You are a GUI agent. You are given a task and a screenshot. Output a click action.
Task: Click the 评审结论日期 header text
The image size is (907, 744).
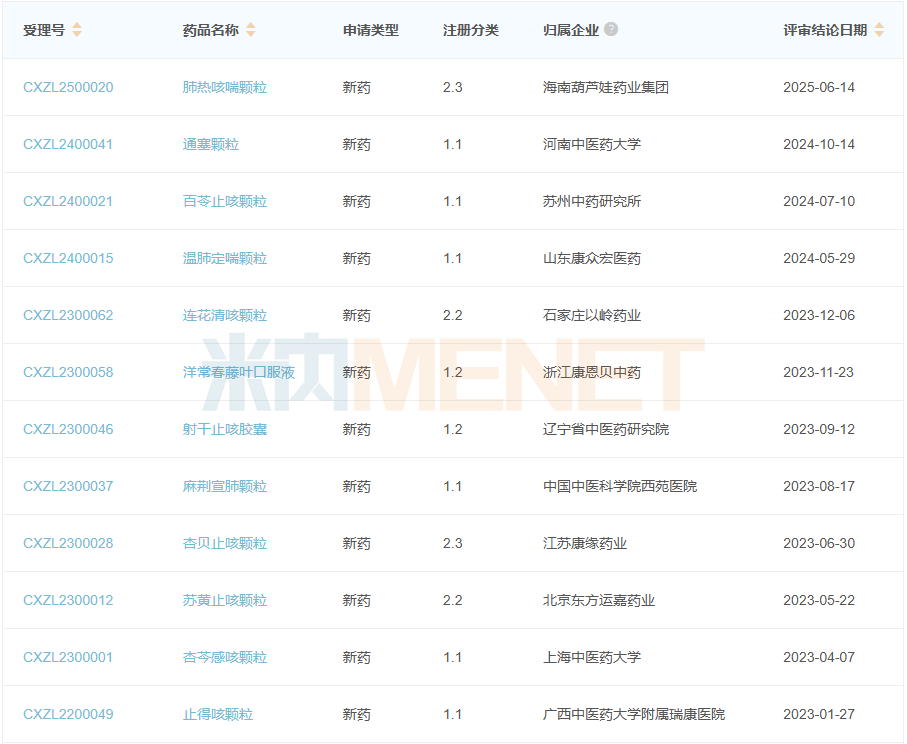click(x=825, y=30)
